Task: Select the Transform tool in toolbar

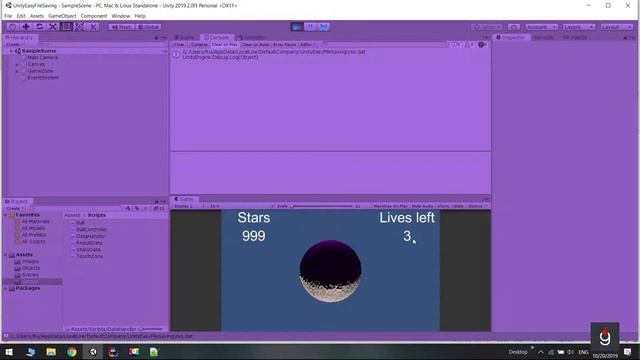Action: pyautogui.click(x=80, y=27)
